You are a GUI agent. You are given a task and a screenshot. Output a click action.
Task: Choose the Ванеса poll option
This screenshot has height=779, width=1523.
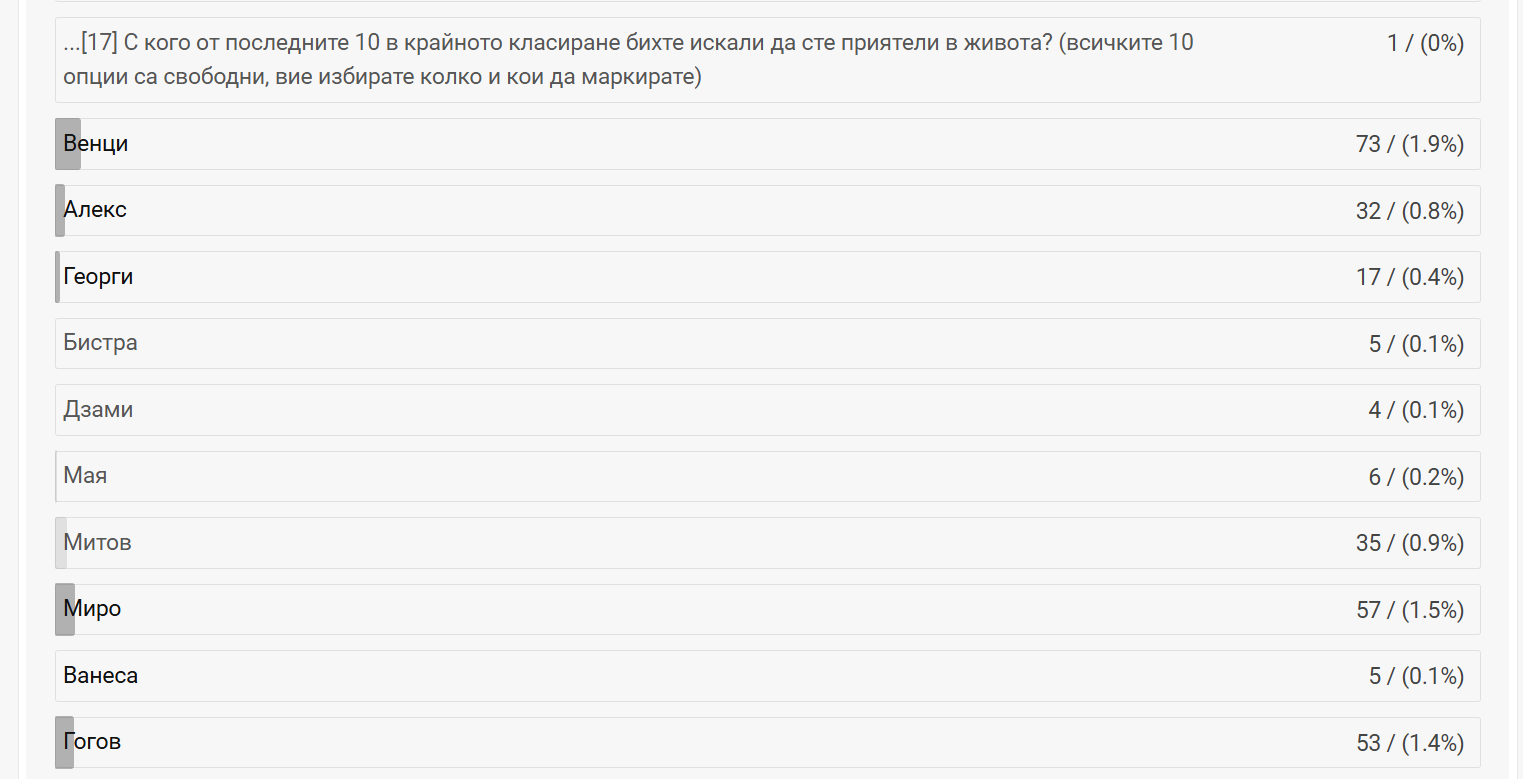tap(100, 676)
